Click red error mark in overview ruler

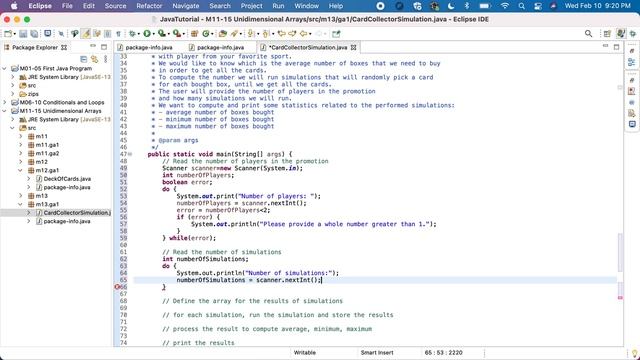pos(620,298)
